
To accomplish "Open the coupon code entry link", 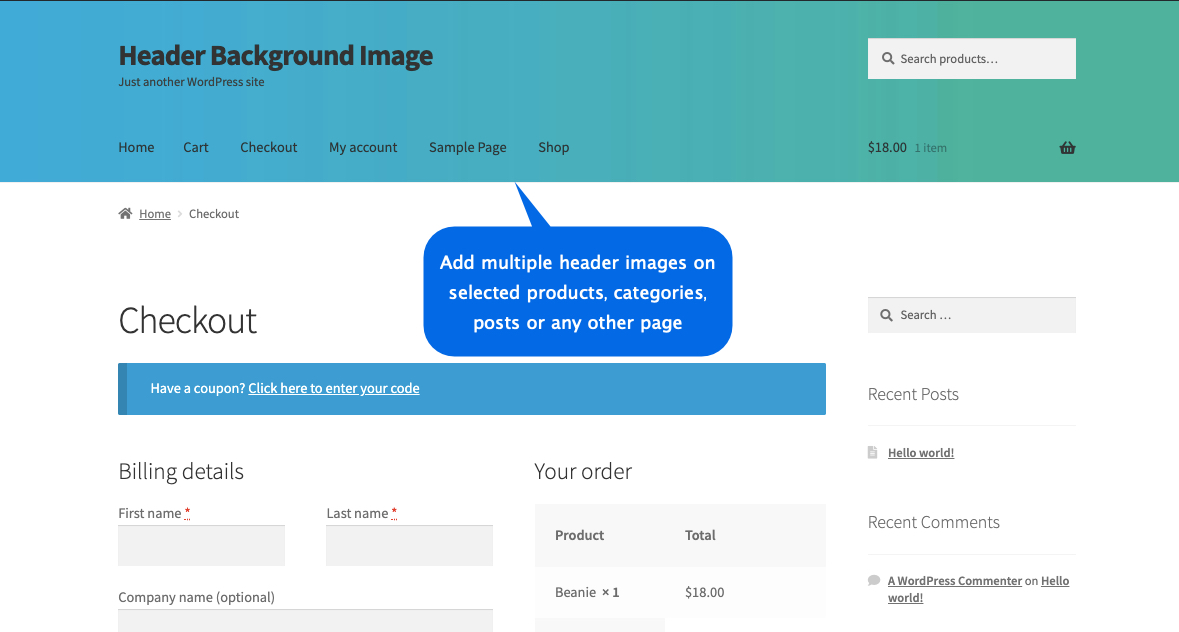I will click(333, 388).
